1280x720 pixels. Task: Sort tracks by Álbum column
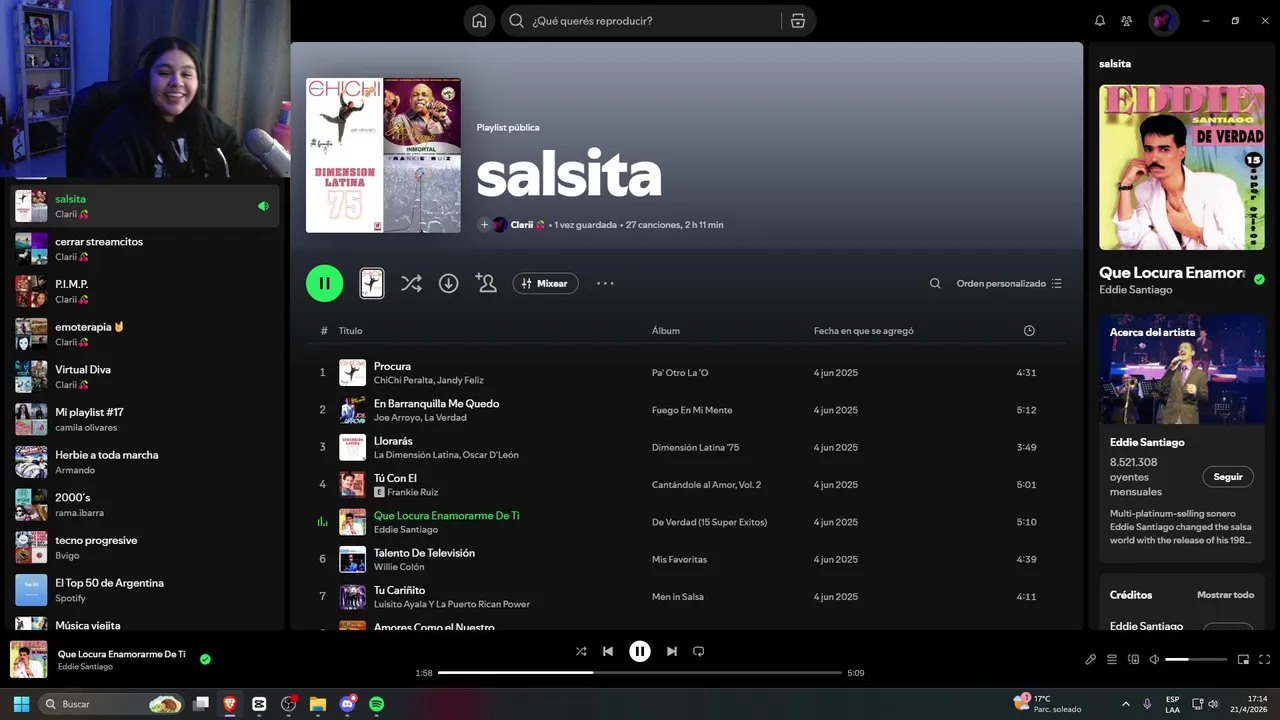(666, 331)
